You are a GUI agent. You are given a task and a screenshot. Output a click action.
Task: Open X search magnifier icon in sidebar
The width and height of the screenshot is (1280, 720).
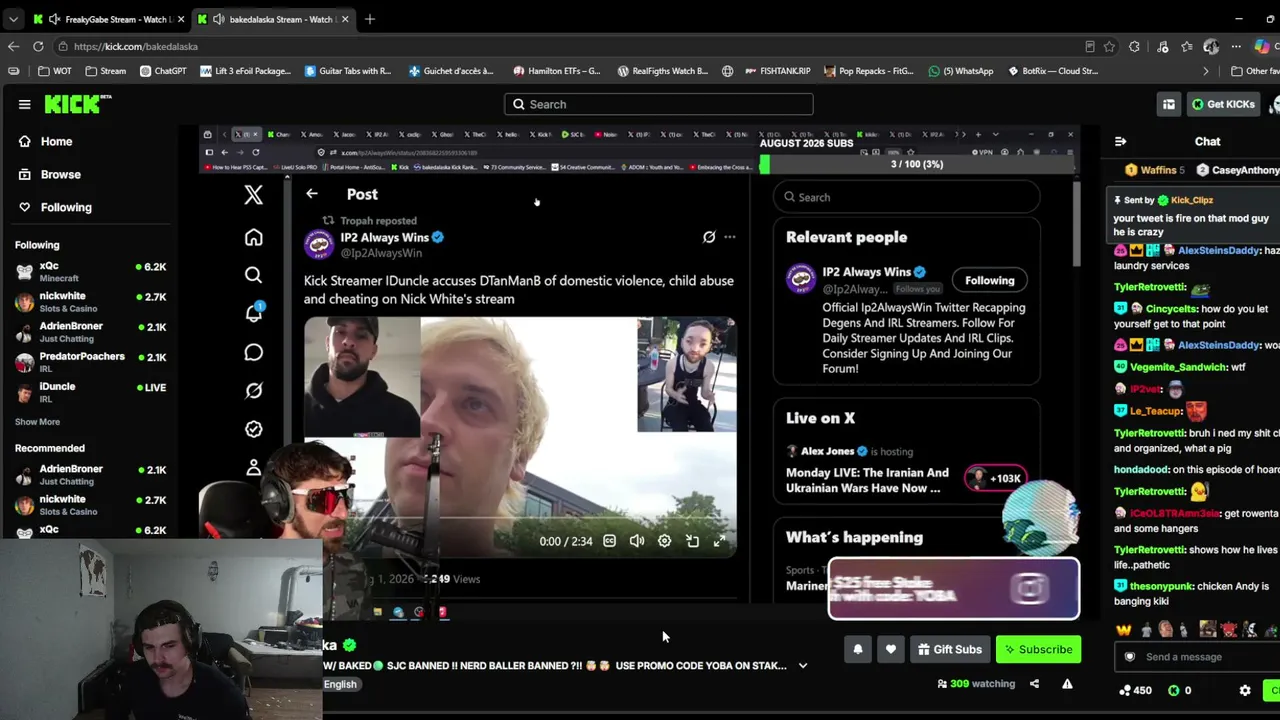pyautogui.click(x=253, y=275)
